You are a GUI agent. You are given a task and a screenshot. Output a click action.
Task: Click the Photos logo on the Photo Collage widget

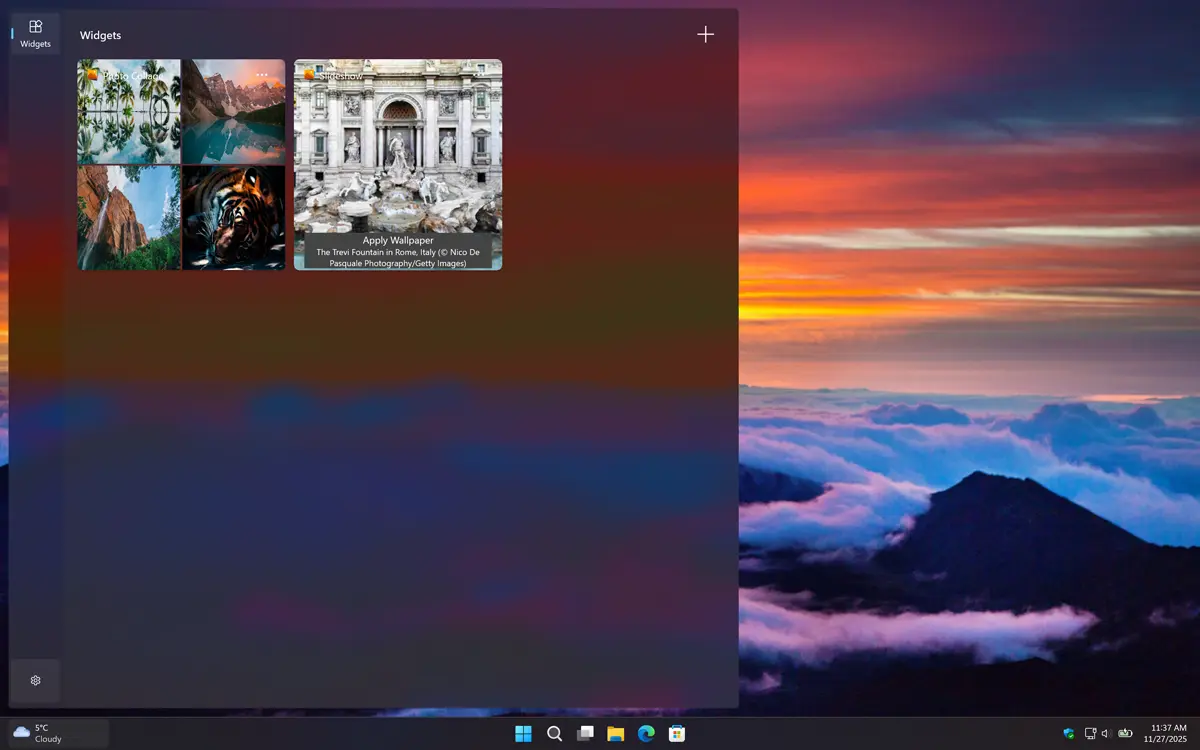tap(92, 73)
